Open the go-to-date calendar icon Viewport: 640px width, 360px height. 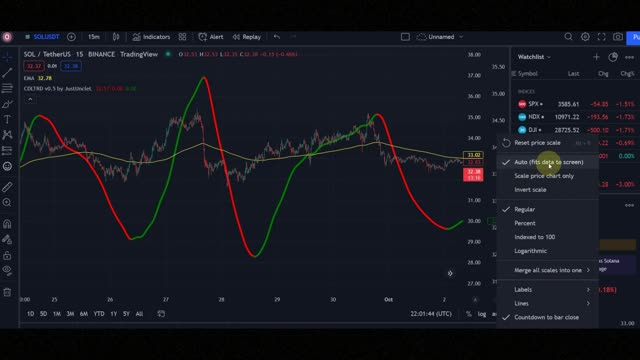pos(161,314)
